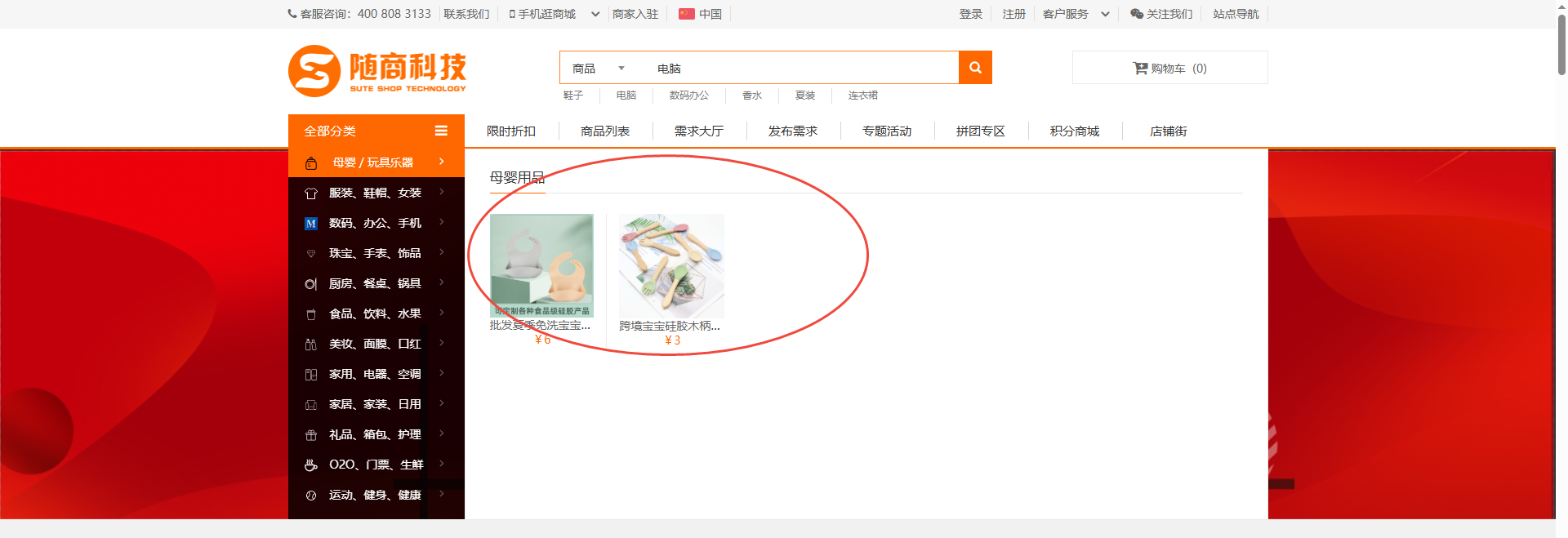Click the search input field with 电脑

800,69
